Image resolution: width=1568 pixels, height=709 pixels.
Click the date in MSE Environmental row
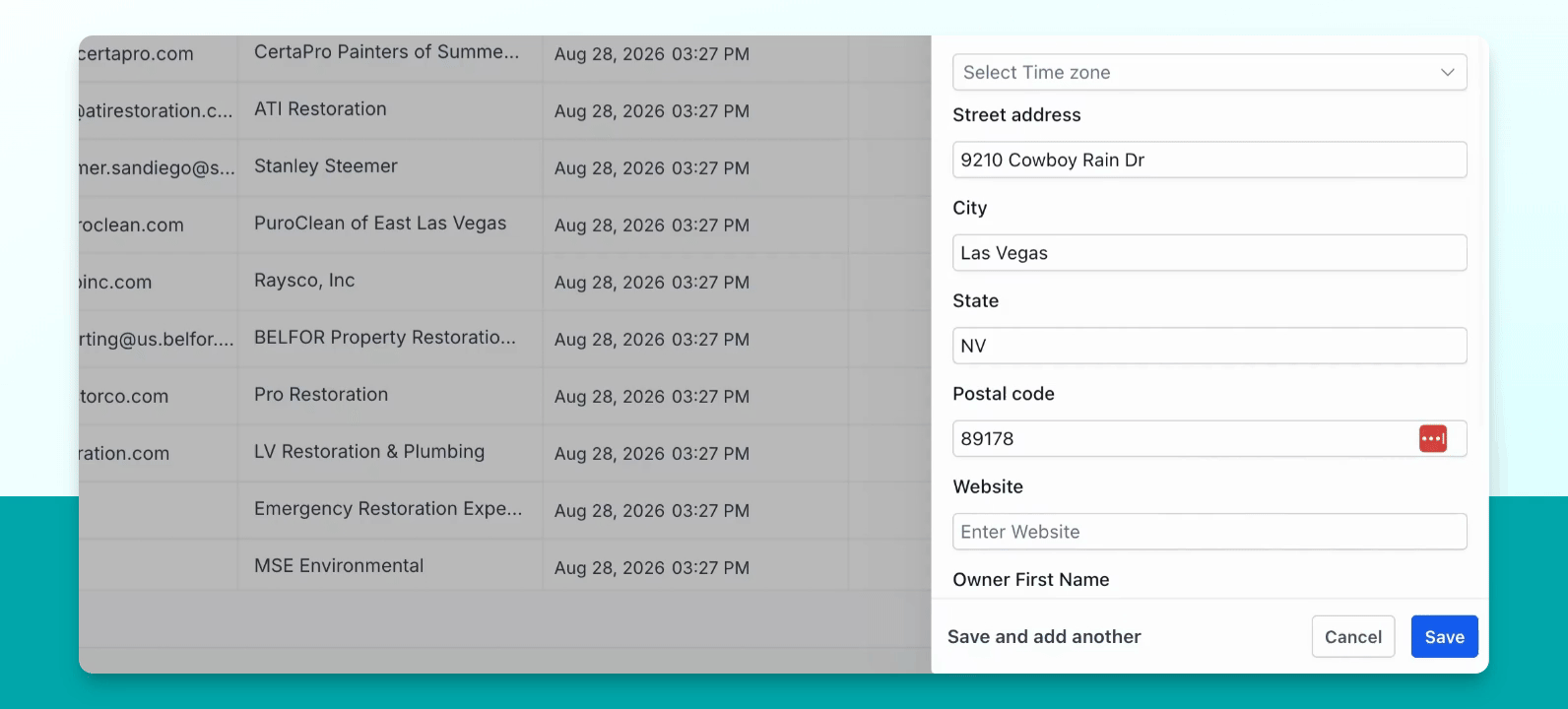coord(652,568)
